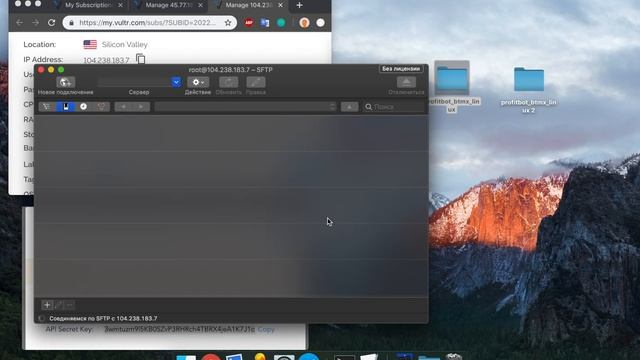Add a new bookmark with plus button
640x360 pixels.
pos(47,305)
